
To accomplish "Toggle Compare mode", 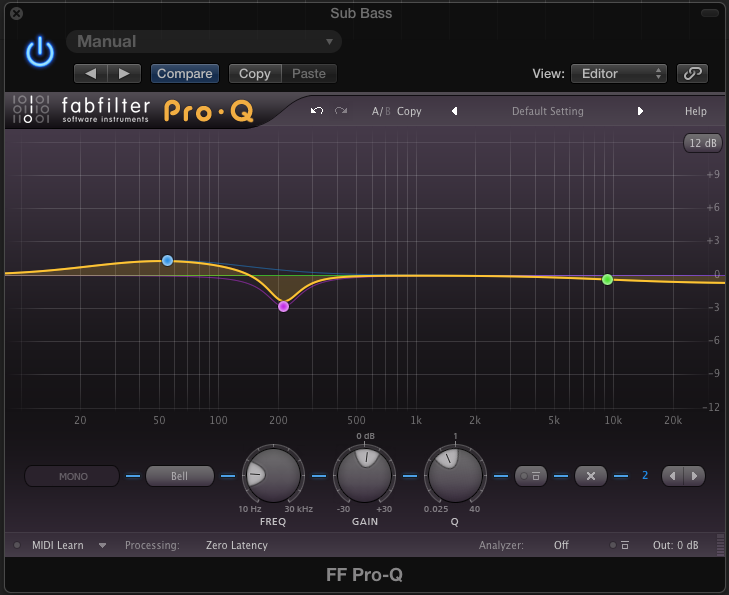I will coord(185,73).
